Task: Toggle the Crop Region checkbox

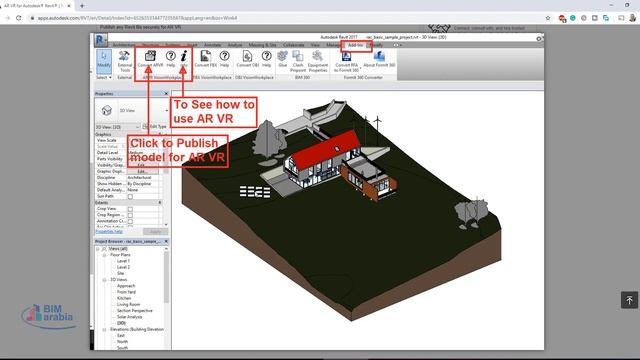Action: tap(130, 215)
